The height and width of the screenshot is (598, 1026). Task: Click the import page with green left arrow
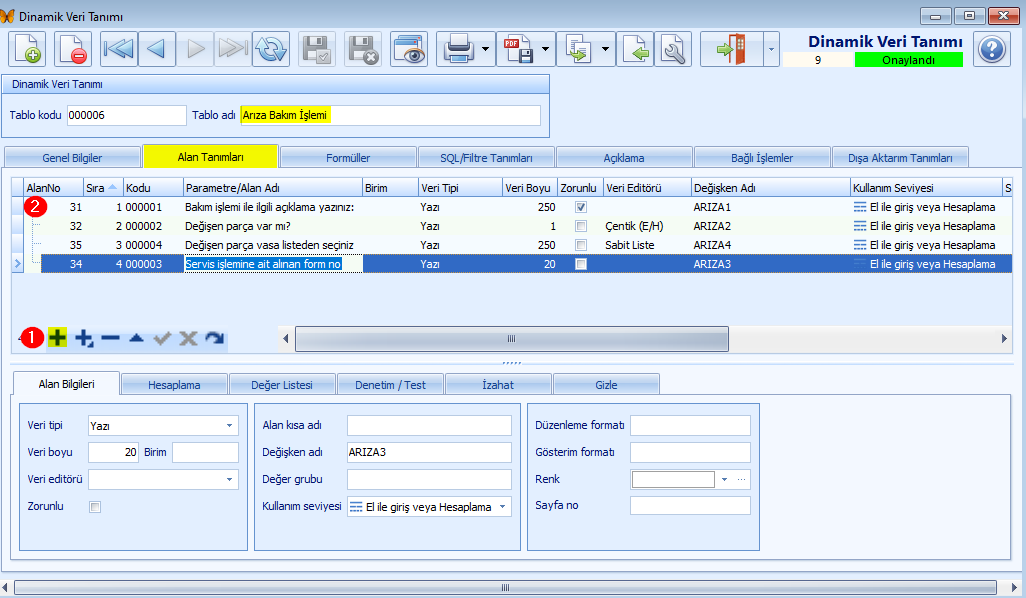(x=635, y=49)
